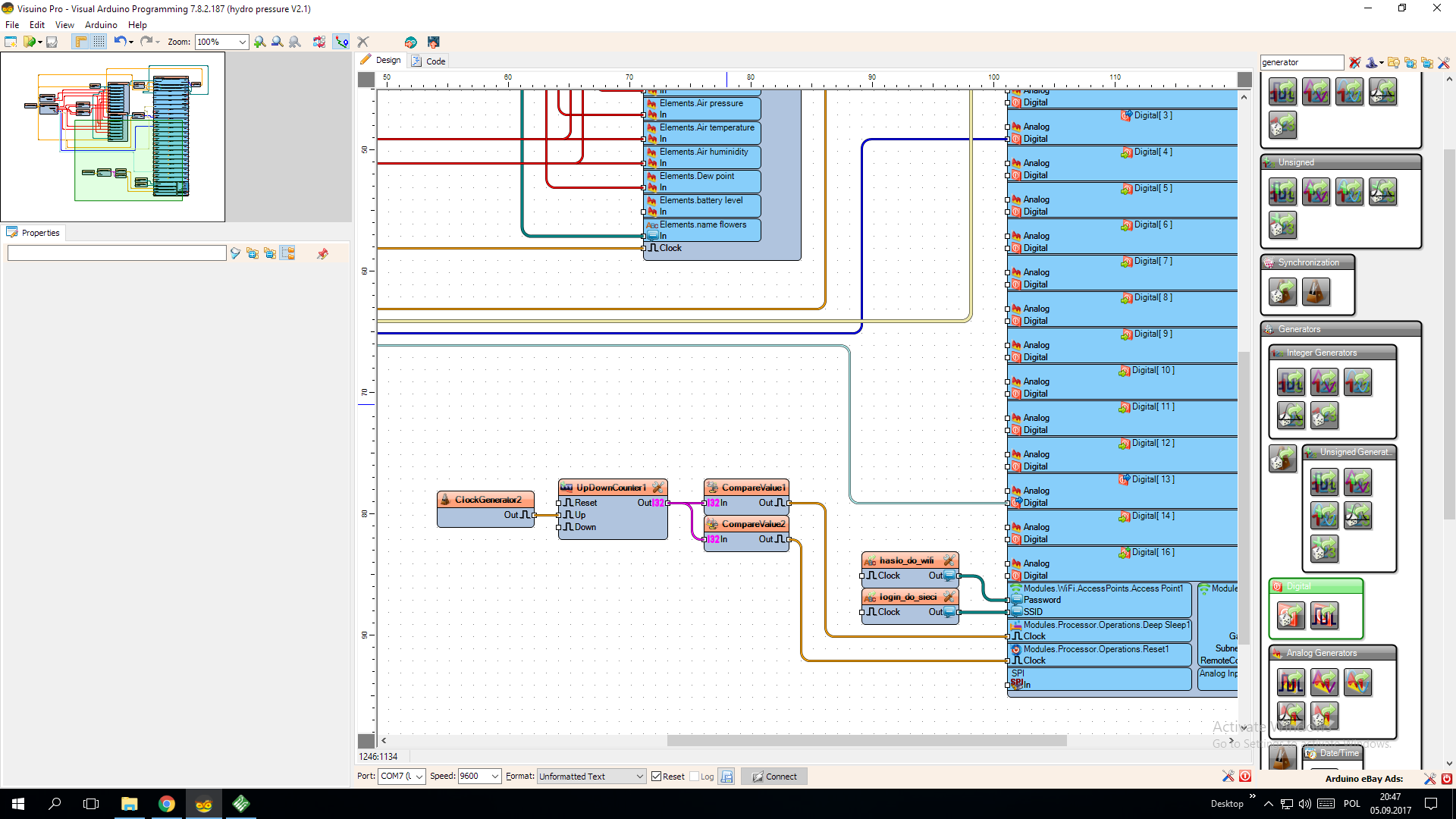Image resolution: width=1456 pixels, height=819 pixels.
Task: Open the File menu
Action: click(x=12, y=25)
